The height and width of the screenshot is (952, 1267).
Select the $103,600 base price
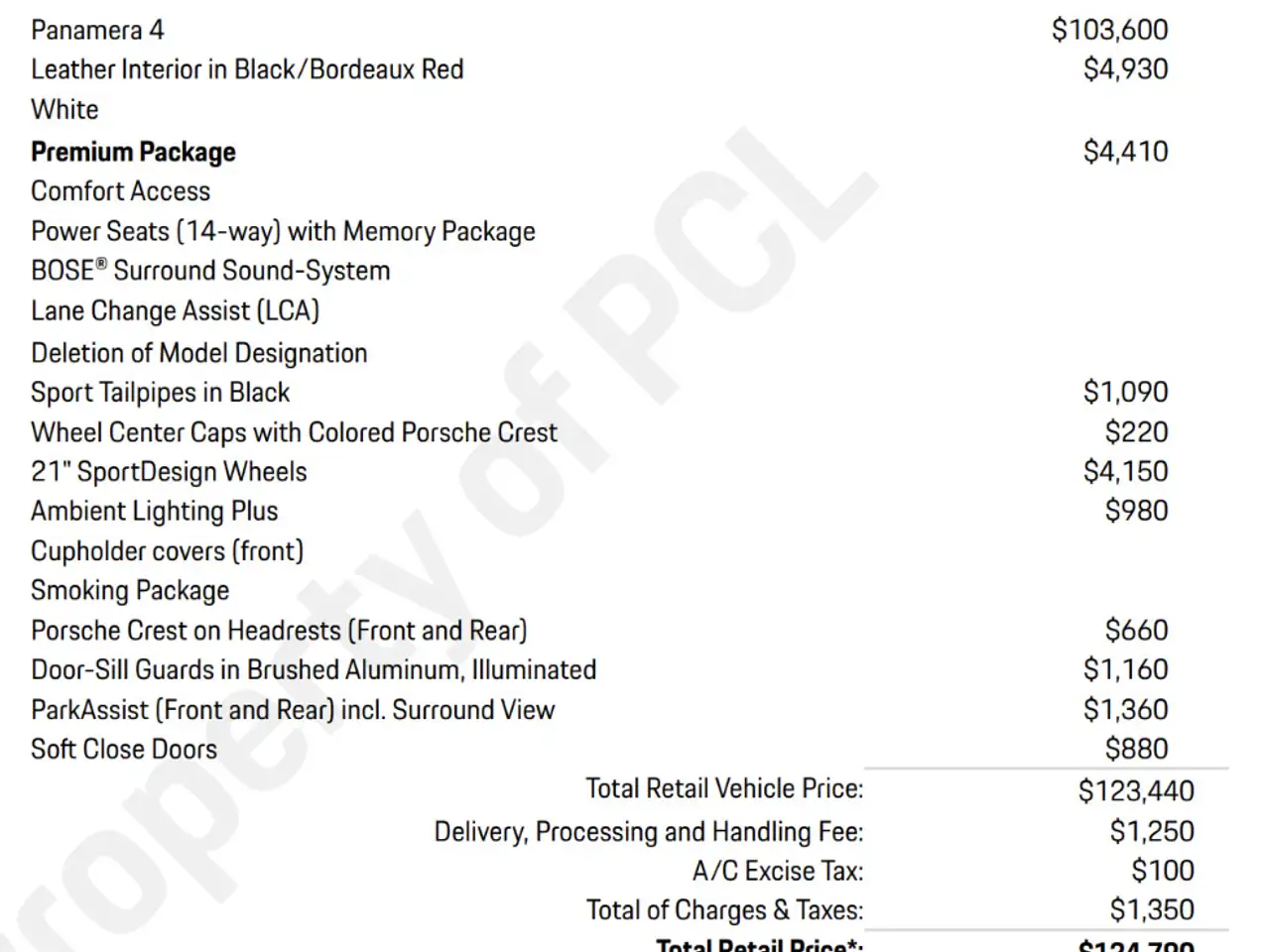(x=1109, y=30)
